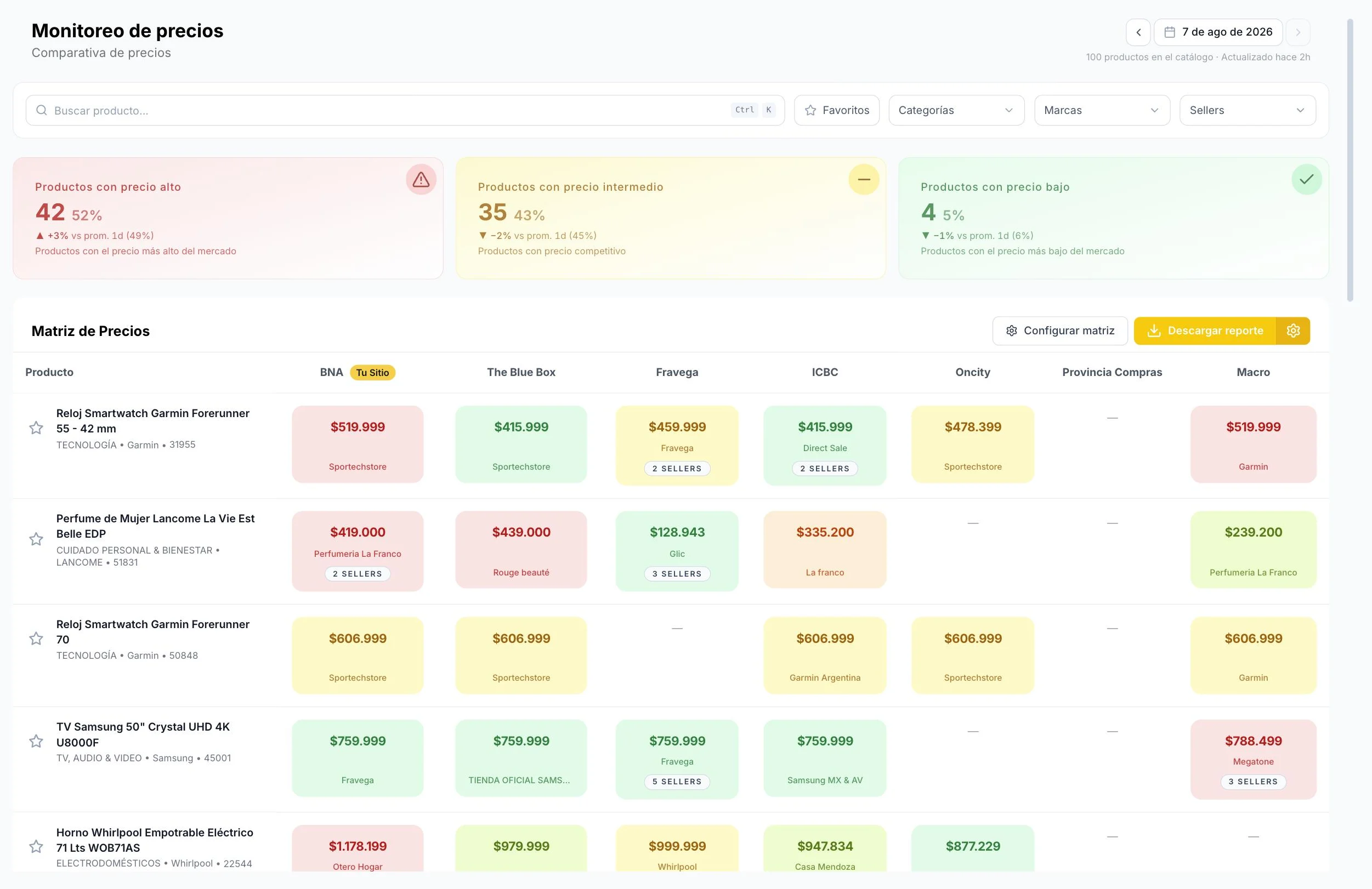The image size is (1372, 889).
Task: Expand the Categorías dropdown
Action: pos(956,110)
